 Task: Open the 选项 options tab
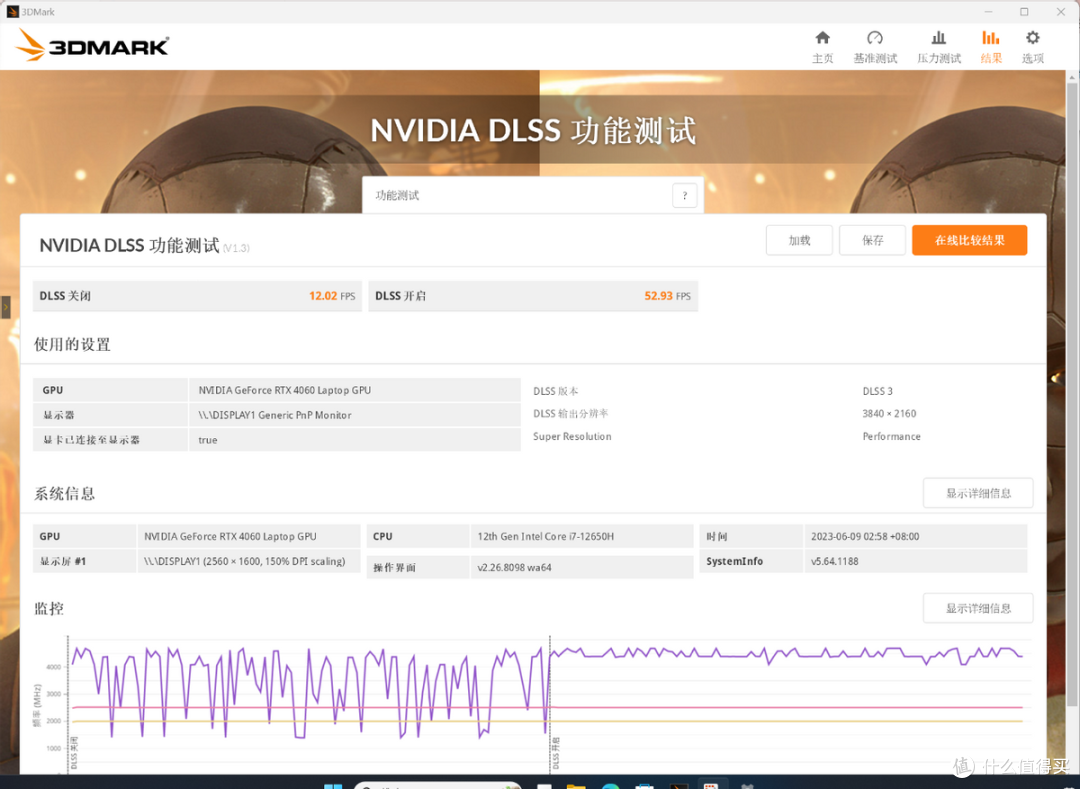[x=1032, y=48]
